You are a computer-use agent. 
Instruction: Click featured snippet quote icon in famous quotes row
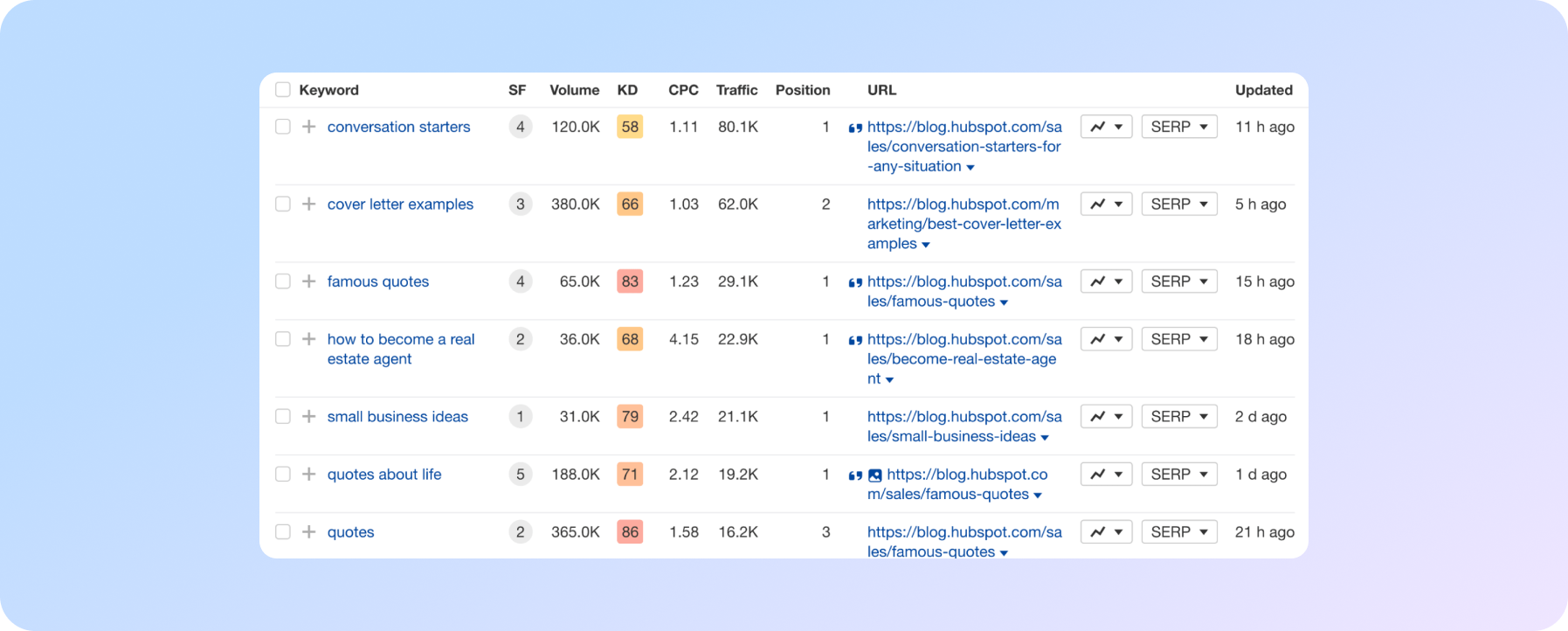tap(855, 282)
